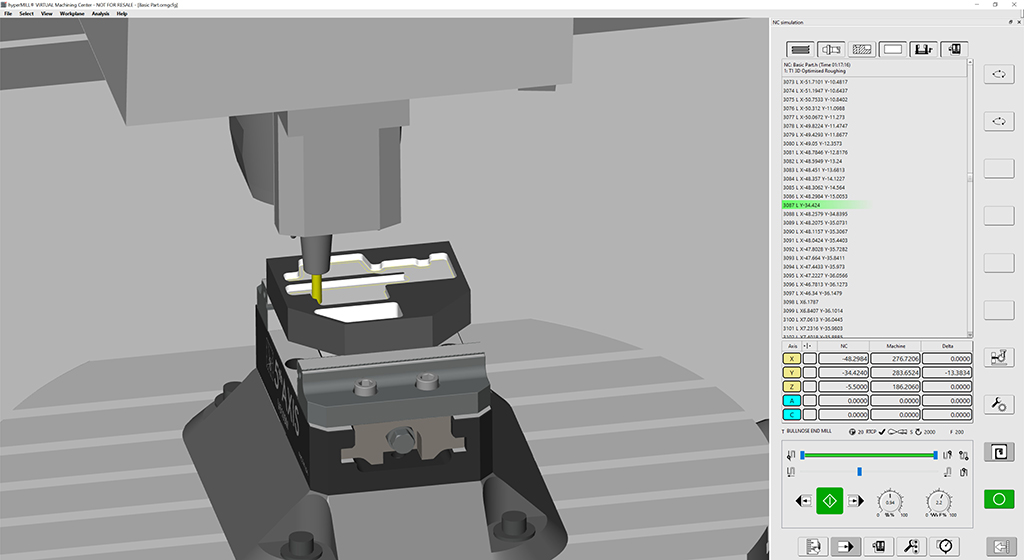Screen dimensions: 1024x560
Task: Click the range end marker icon right of green slider
Action: coord(948,455)
